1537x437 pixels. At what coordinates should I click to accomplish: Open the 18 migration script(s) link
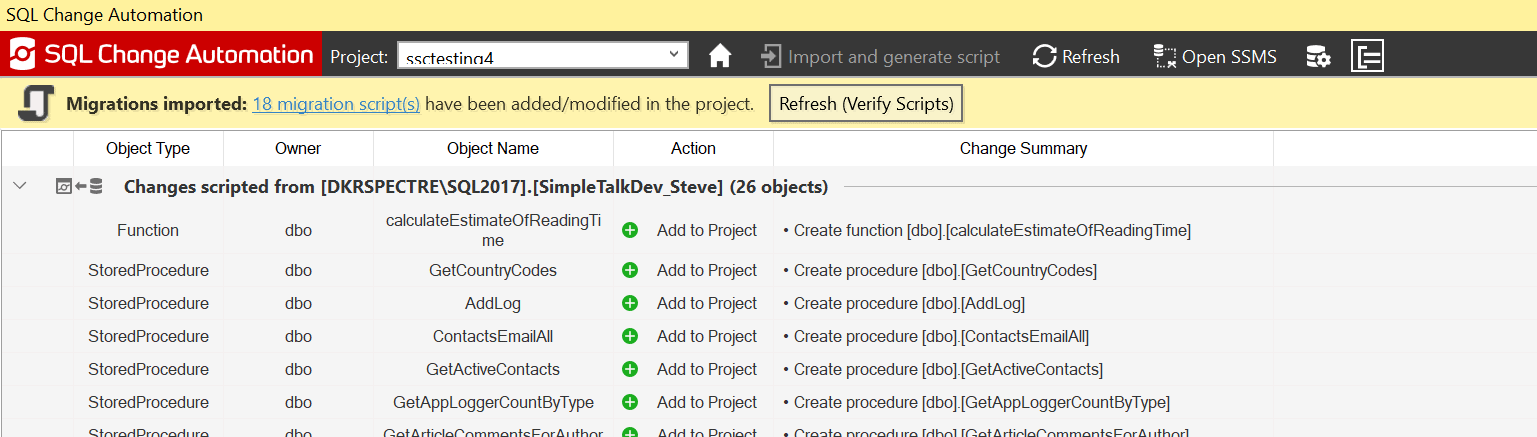[336, 103]
